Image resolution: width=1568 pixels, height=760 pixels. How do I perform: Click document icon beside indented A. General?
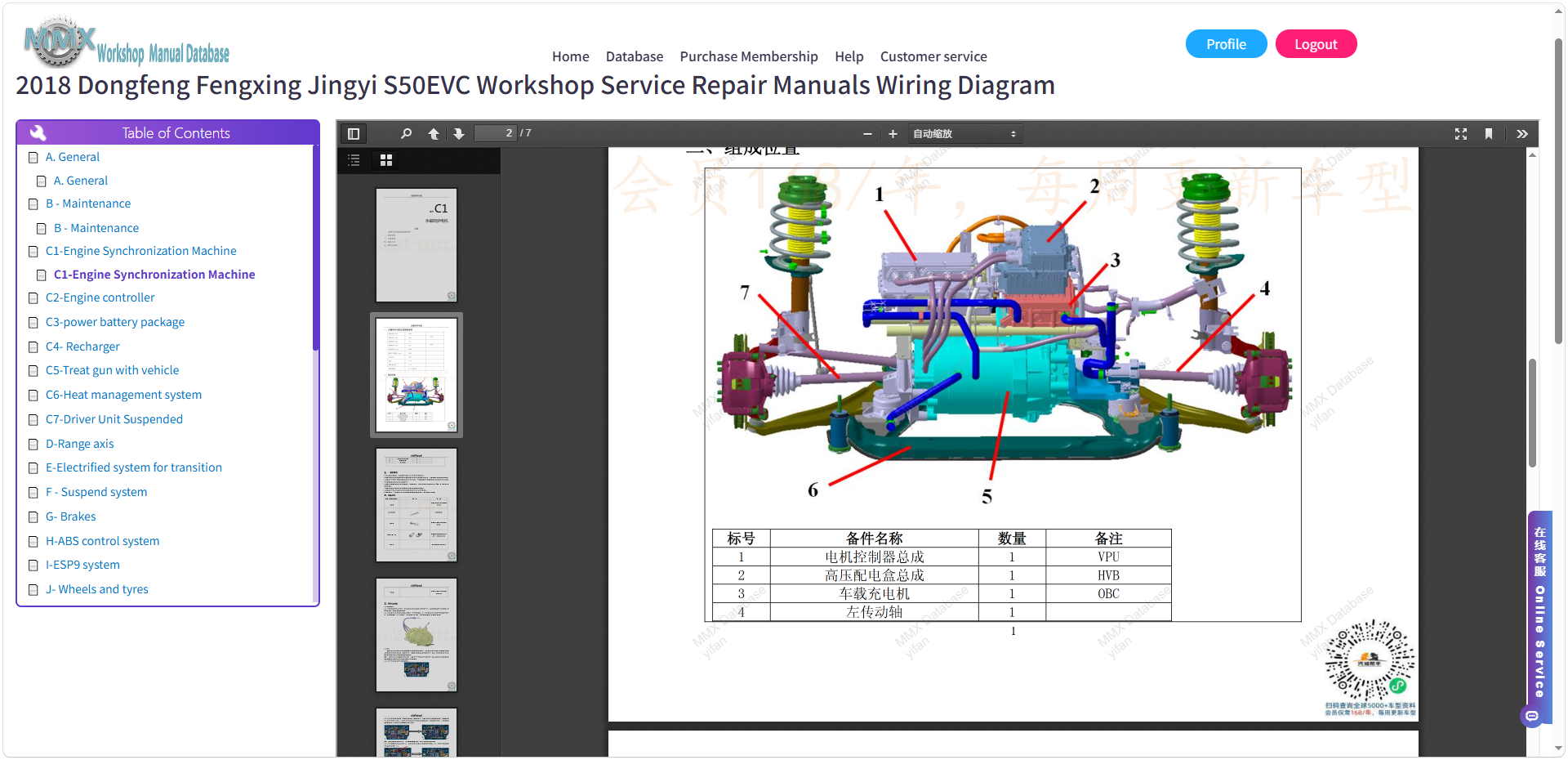(x=42, y=181)
